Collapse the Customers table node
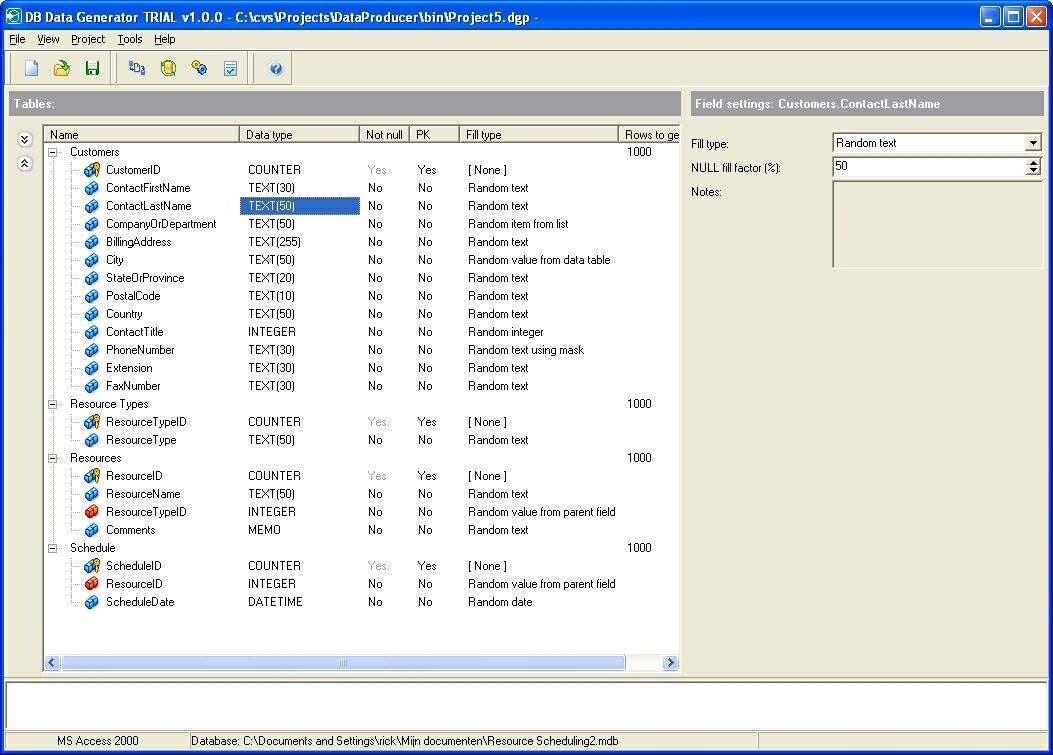This screenshot has height=755, width=1053. pos(53,152)
